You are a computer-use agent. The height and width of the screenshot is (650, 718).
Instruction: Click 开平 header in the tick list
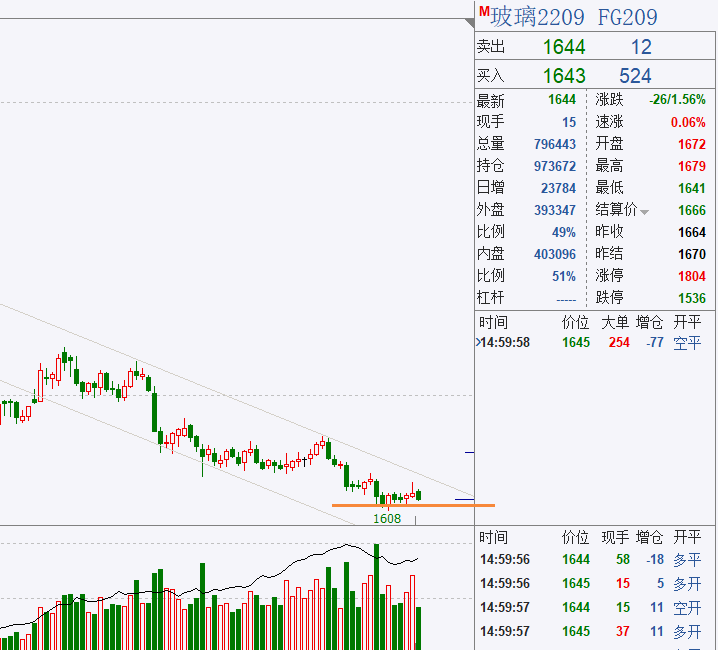tap(687, 537)
